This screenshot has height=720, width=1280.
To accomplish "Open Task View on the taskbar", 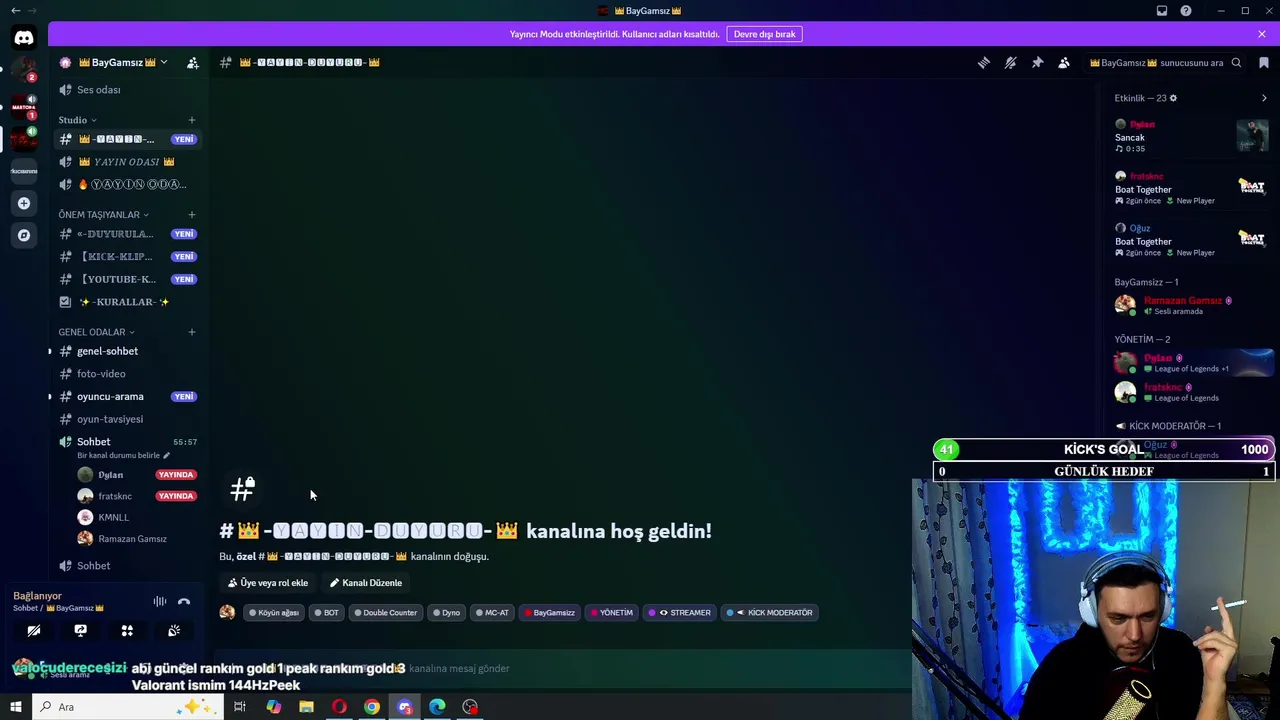I will 240,707.
